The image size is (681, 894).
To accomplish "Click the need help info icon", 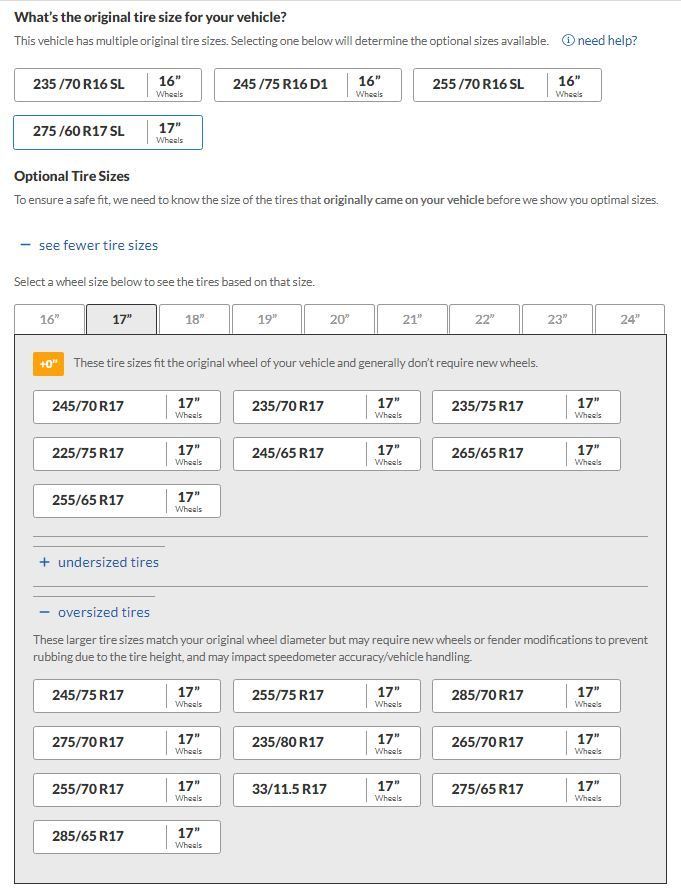I will 568,41.
